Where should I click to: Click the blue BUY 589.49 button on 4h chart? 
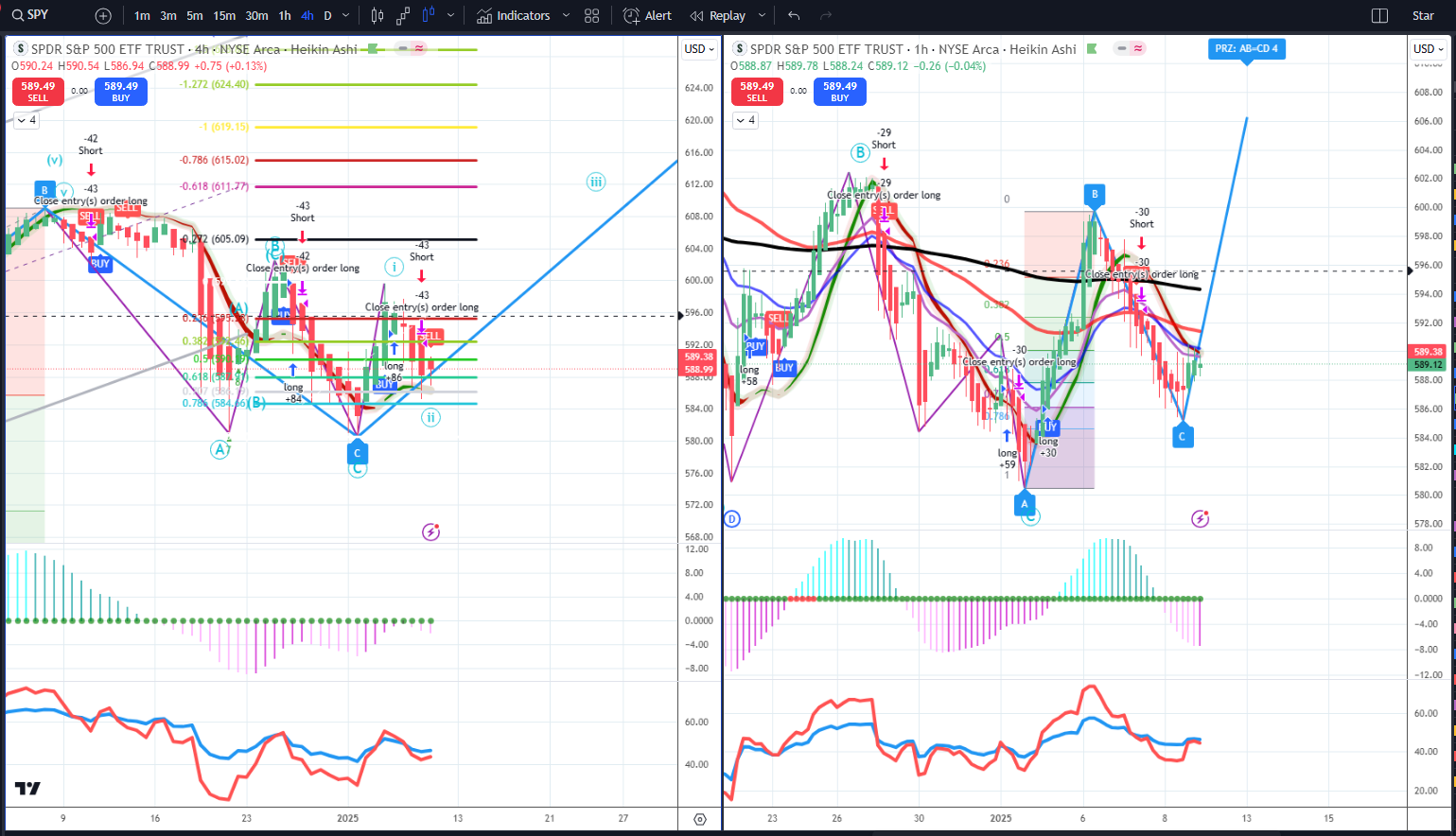pyautogui.click(x=121, y=91)
